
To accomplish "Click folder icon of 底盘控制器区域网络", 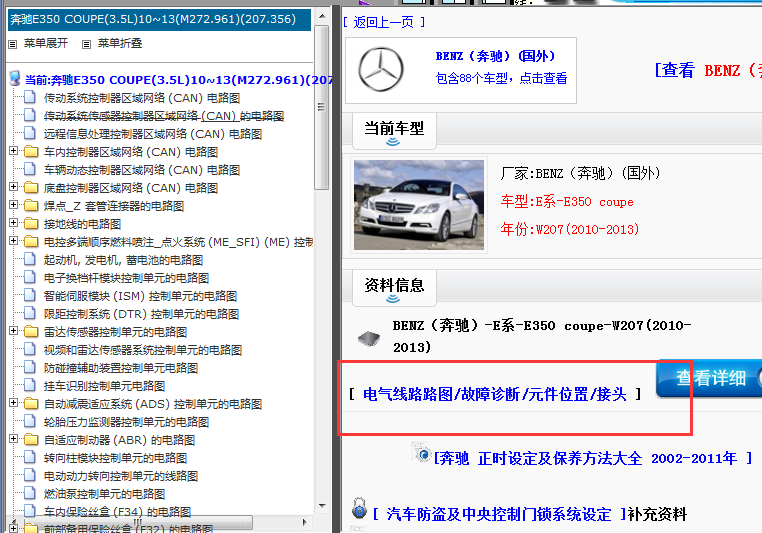I will tap(31, 188).
